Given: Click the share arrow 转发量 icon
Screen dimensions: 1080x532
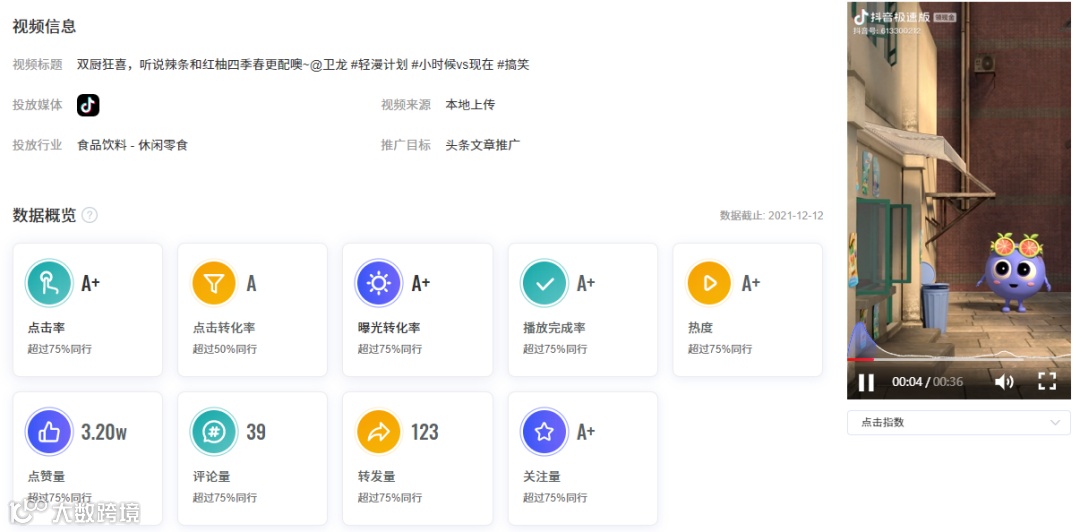Looking at the screenshot, I should pos(379,432).
